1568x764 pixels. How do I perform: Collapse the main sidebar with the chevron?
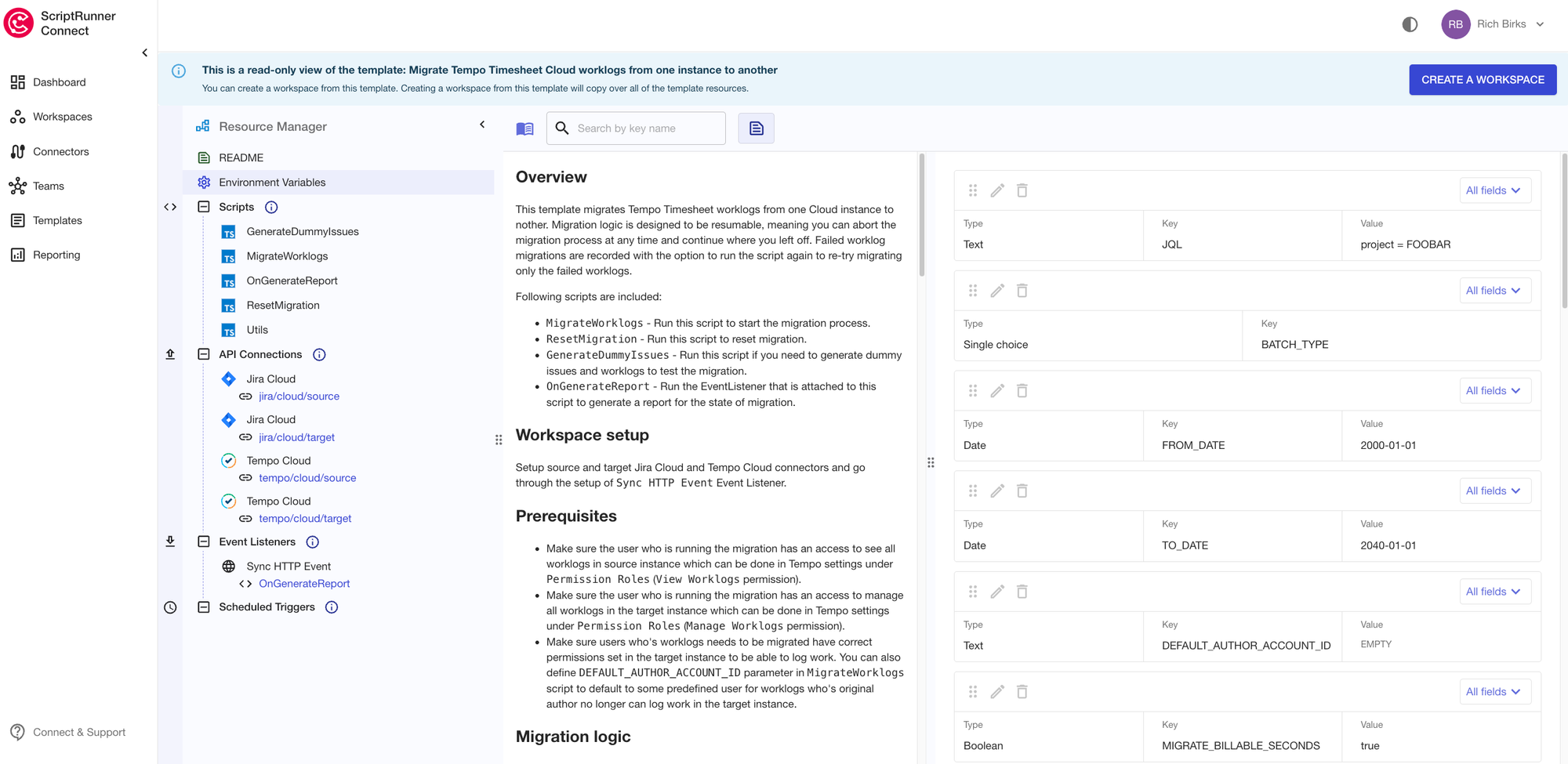pos(144,53)
